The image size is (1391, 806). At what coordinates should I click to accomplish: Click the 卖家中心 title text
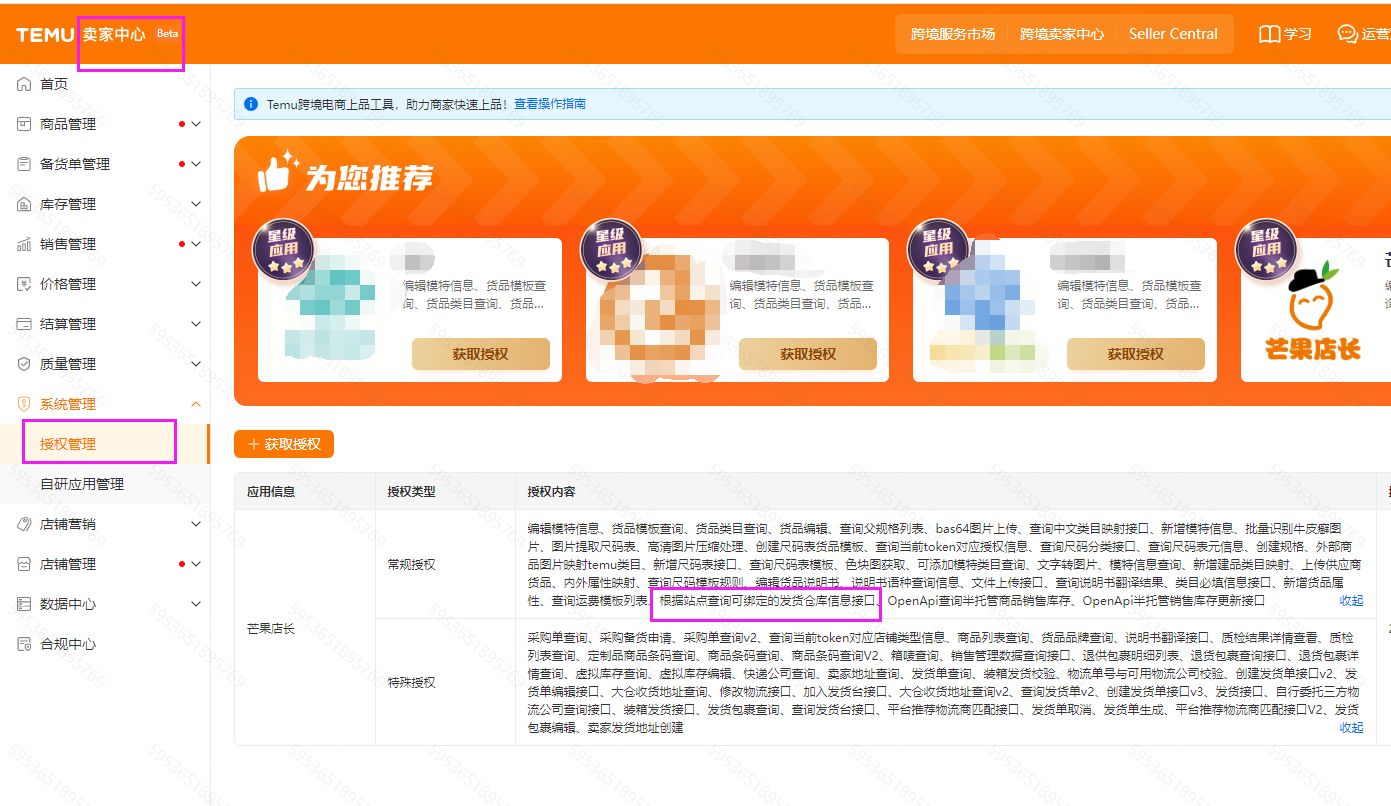point(114,34)
